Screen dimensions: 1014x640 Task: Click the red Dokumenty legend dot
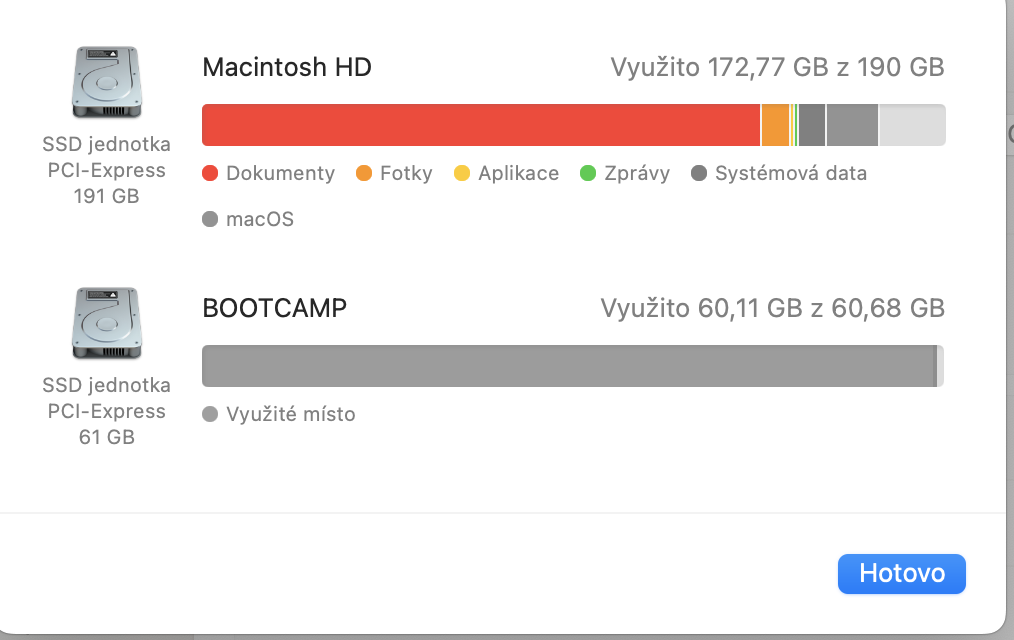210,173
